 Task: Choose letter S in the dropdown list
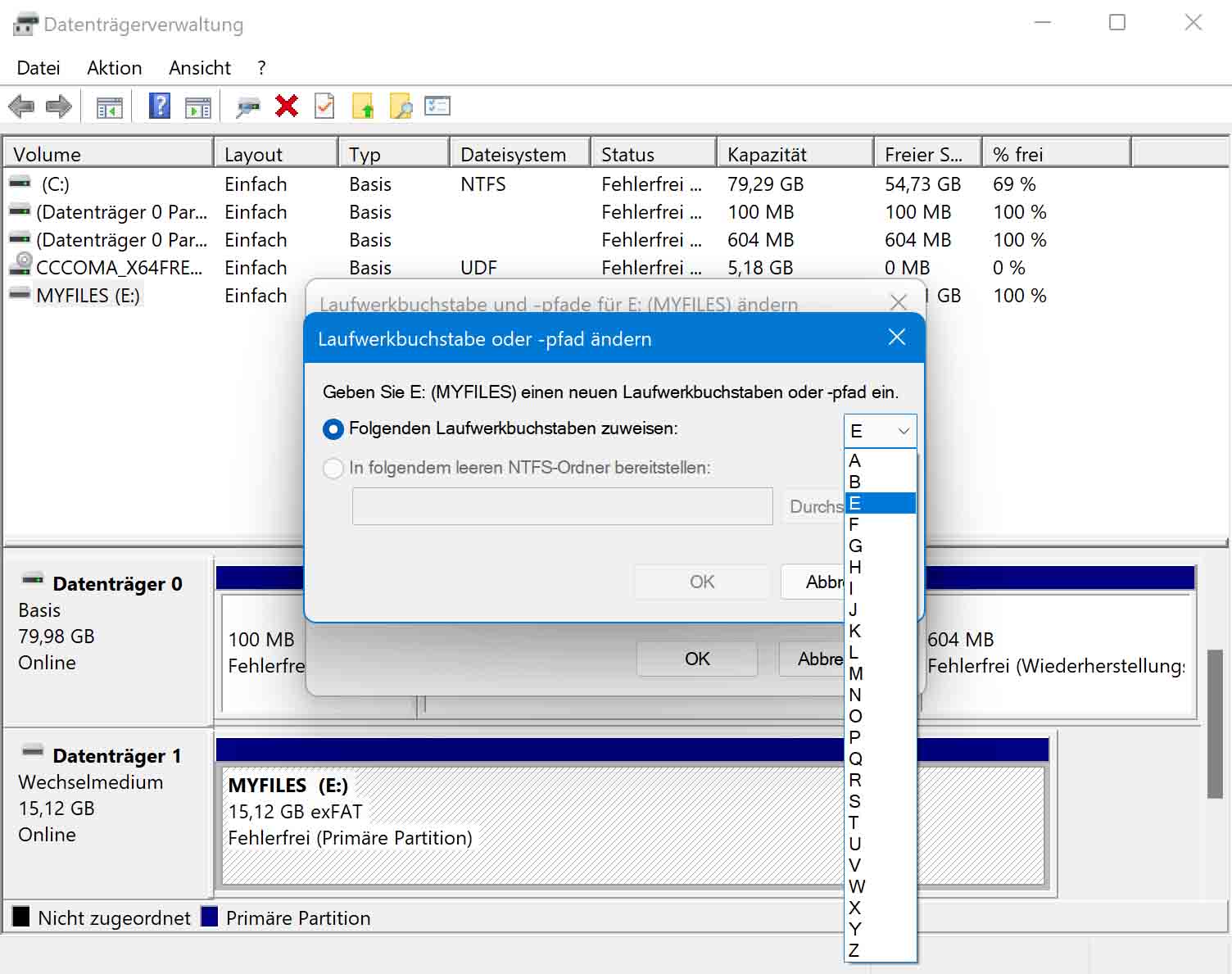880,801
